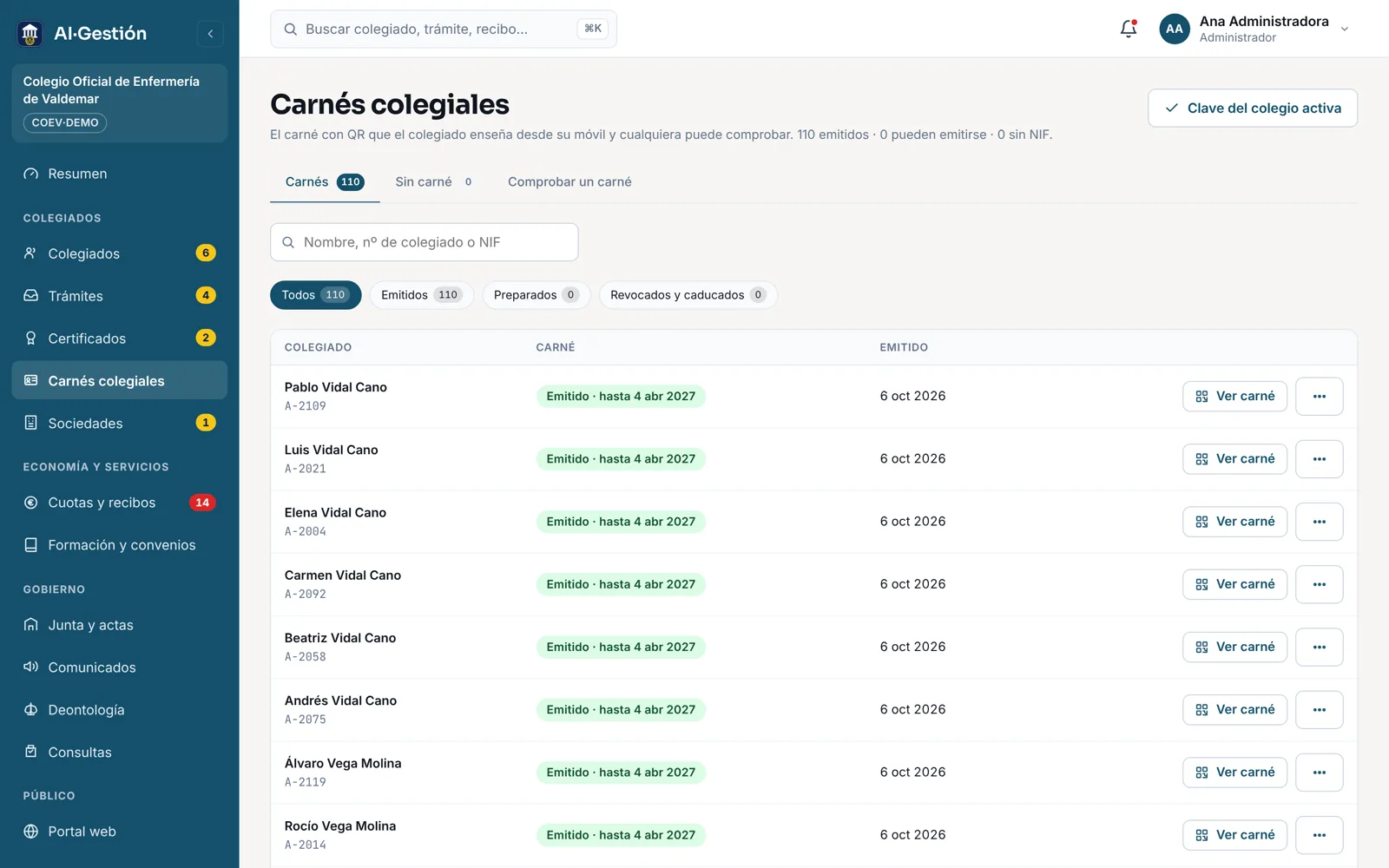This screenshot has width=1389, height=868.
Task: Filter by Emitidos chip
Action: 422,295
